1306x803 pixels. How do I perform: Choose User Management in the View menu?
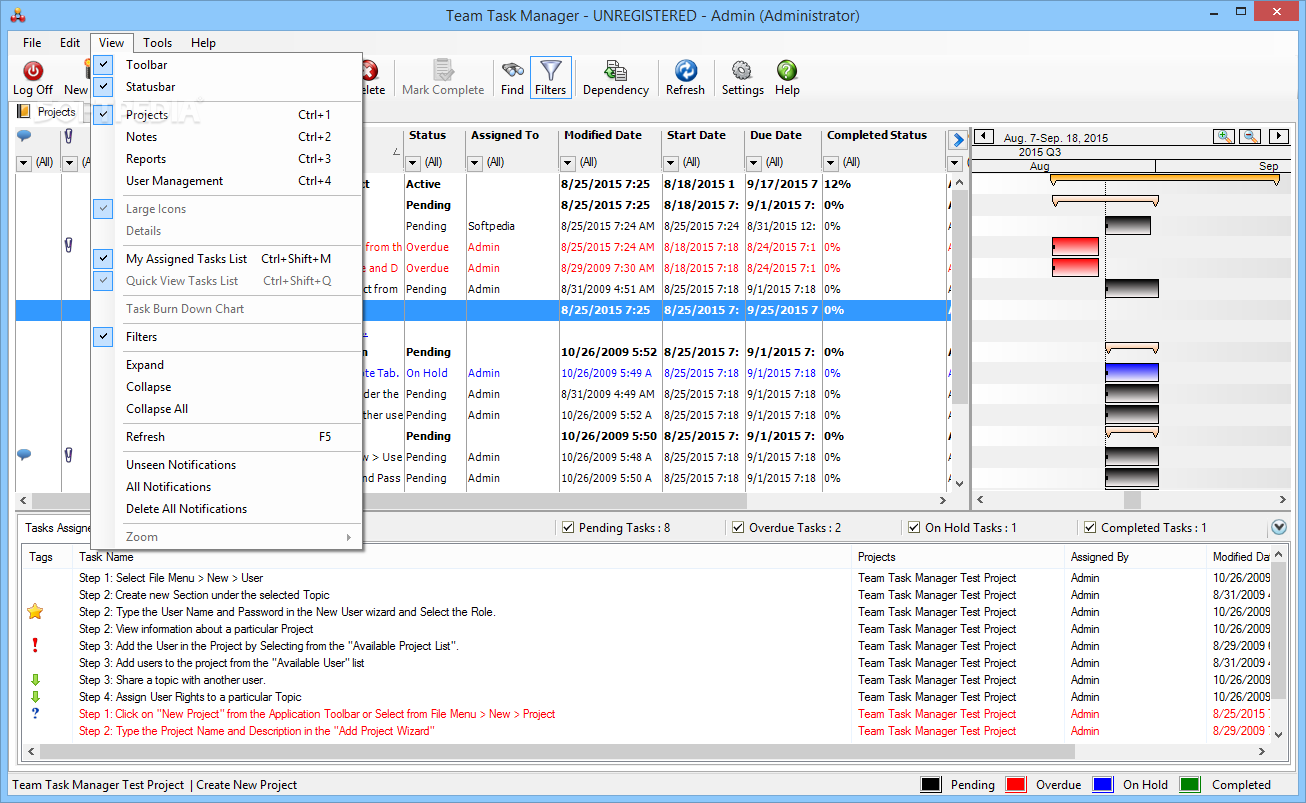point(226,181)
